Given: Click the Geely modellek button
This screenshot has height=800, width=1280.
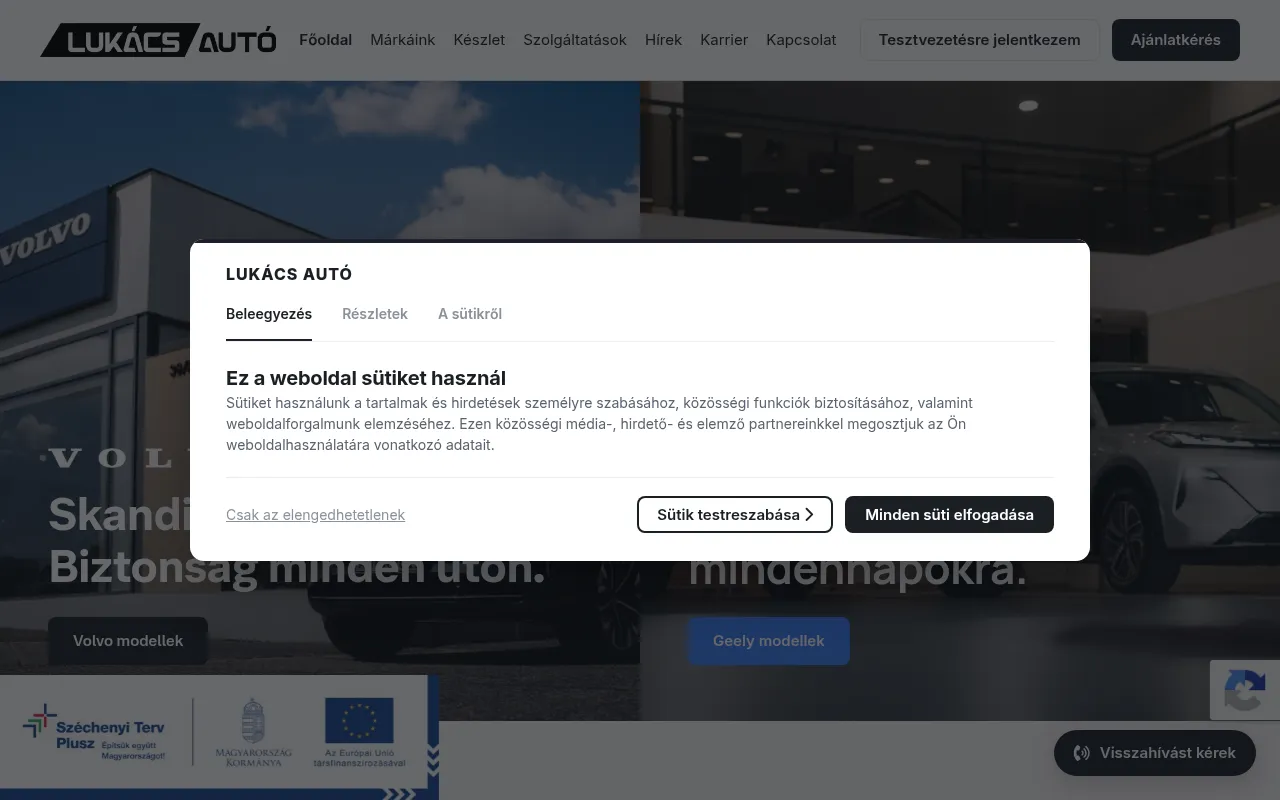Looking at the screenshot, I should coord(769,641).
